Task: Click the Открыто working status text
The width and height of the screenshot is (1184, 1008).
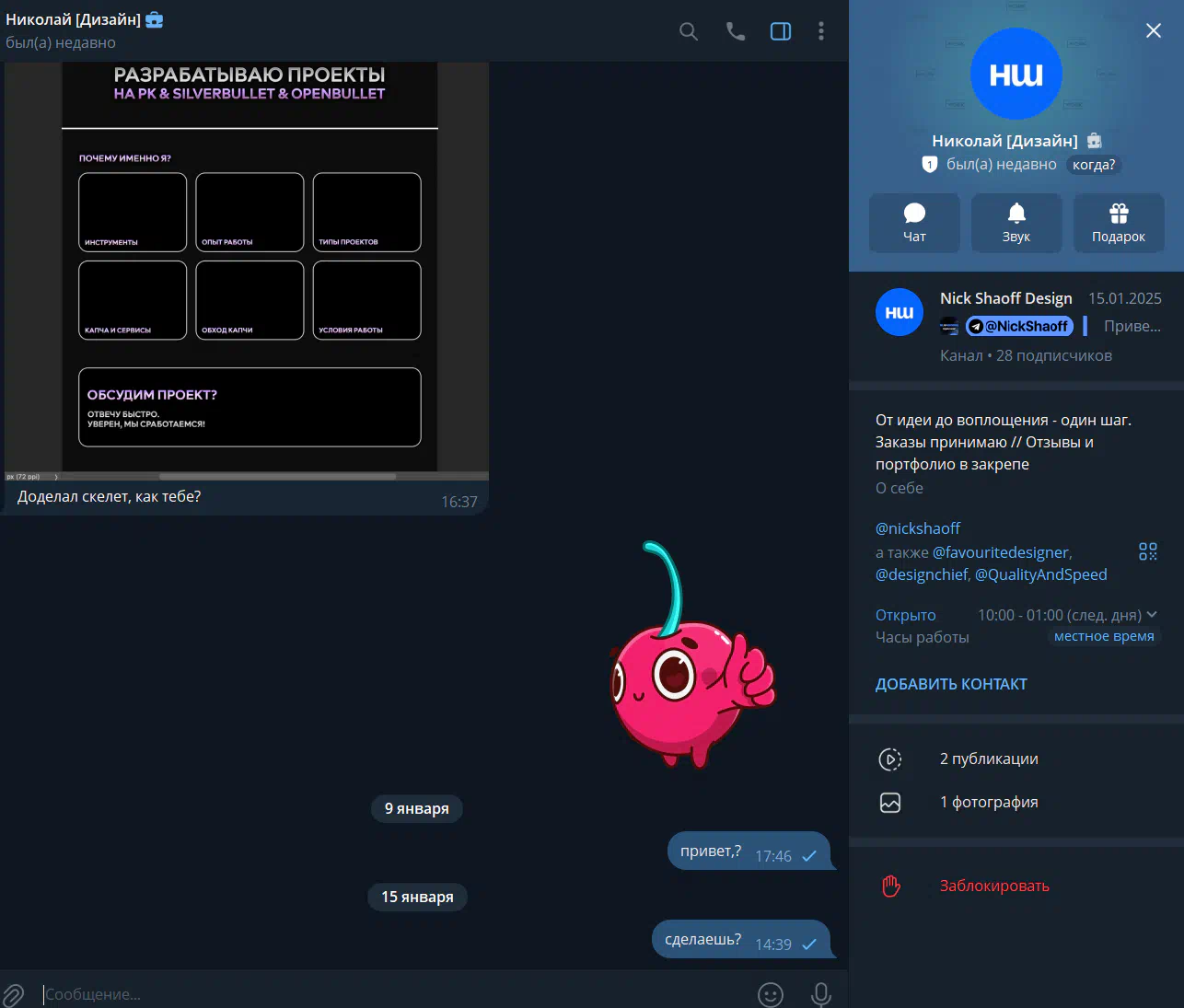Action: click(905, 615)
